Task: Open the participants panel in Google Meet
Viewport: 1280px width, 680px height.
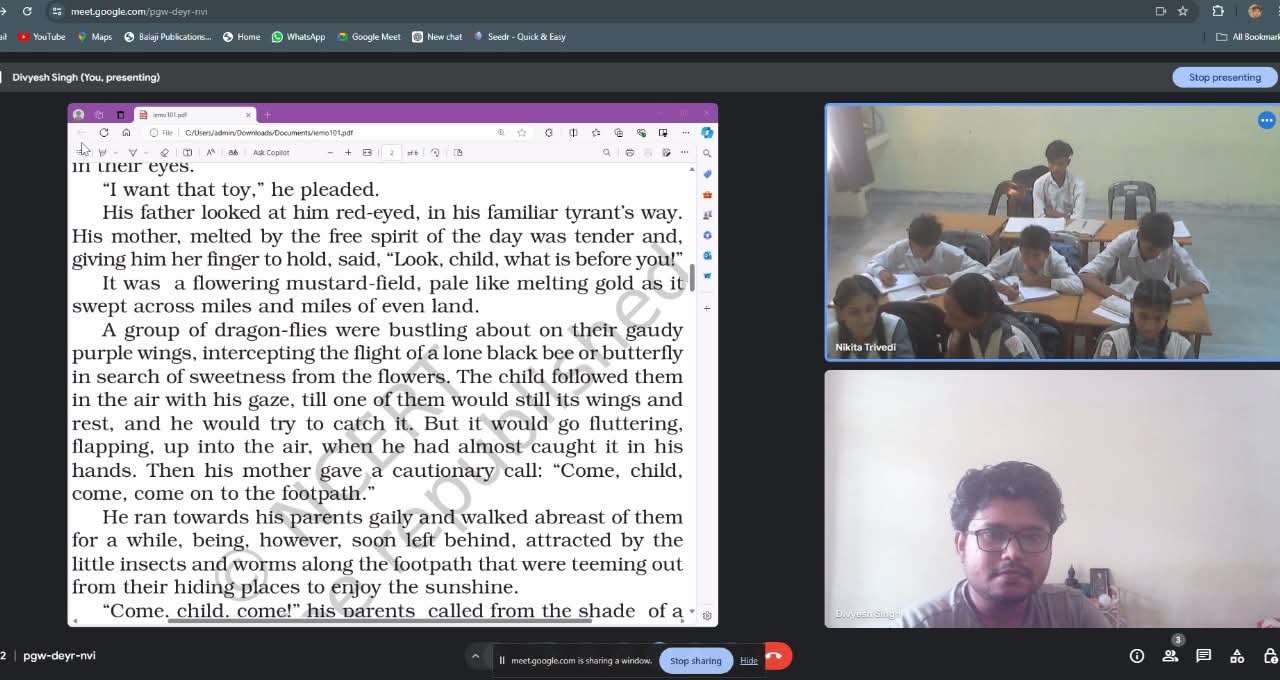Action: point(1170,656)
